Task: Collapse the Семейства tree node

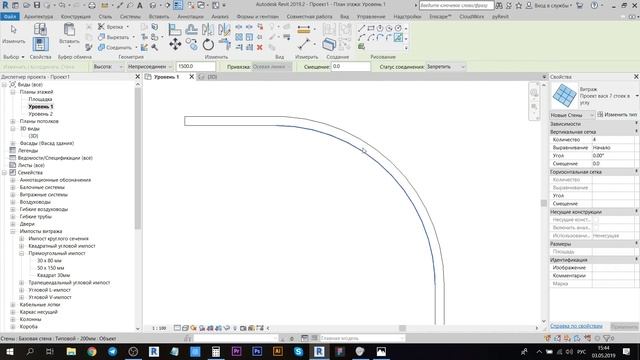Action: tap(4, 173)
